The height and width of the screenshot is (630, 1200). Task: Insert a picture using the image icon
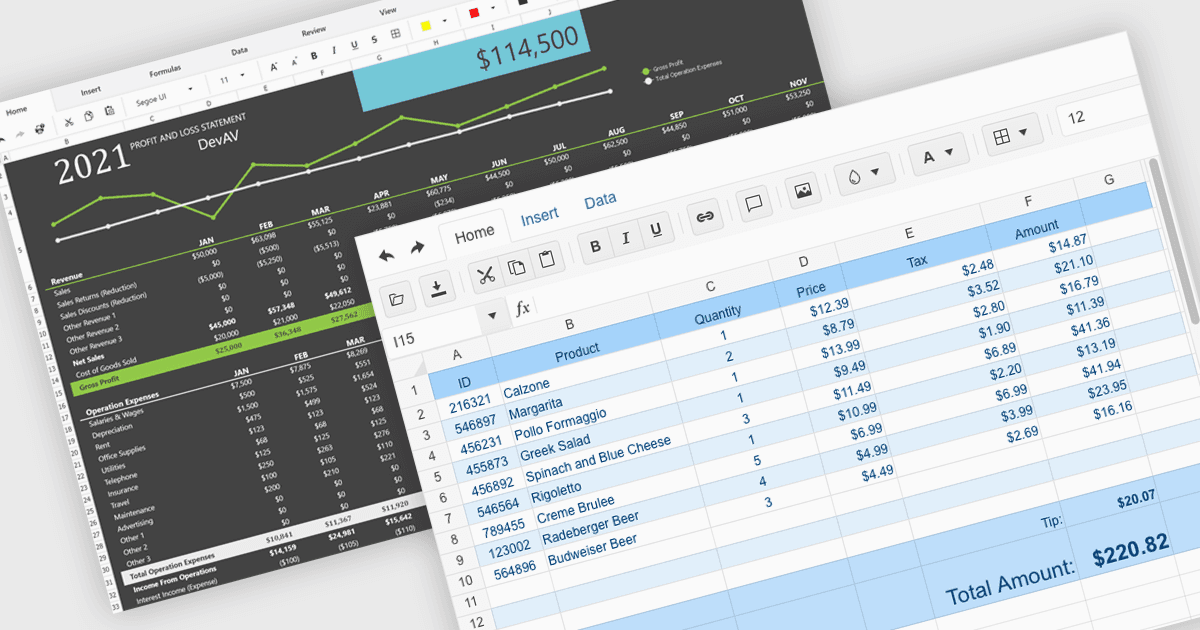(x=802, y=191)
